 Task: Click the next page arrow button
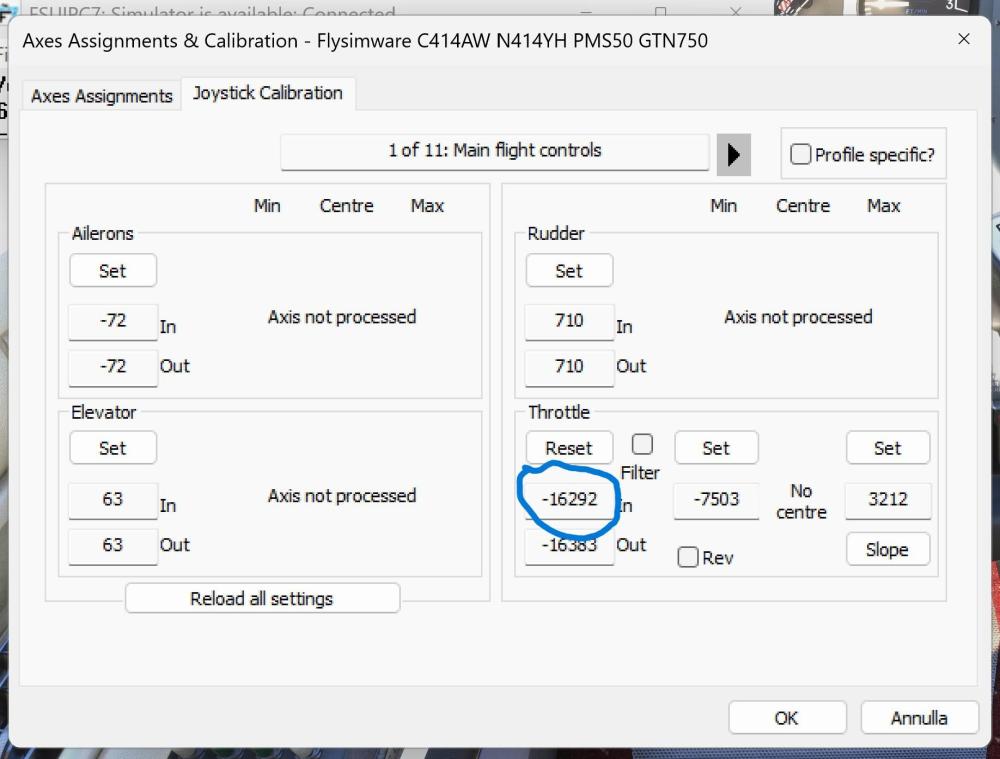pyautogui.click(x=733, y=154)
